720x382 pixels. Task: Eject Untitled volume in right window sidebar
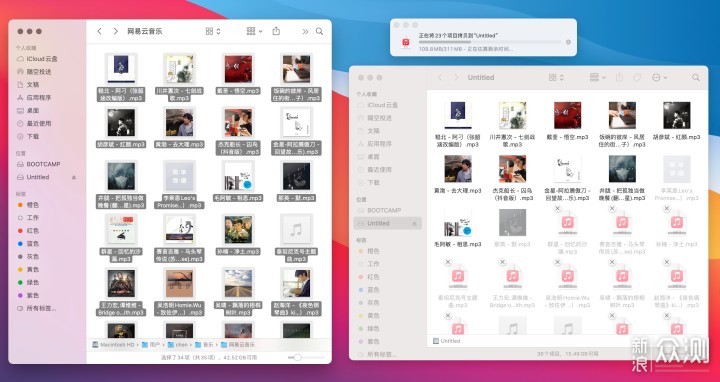415,223
